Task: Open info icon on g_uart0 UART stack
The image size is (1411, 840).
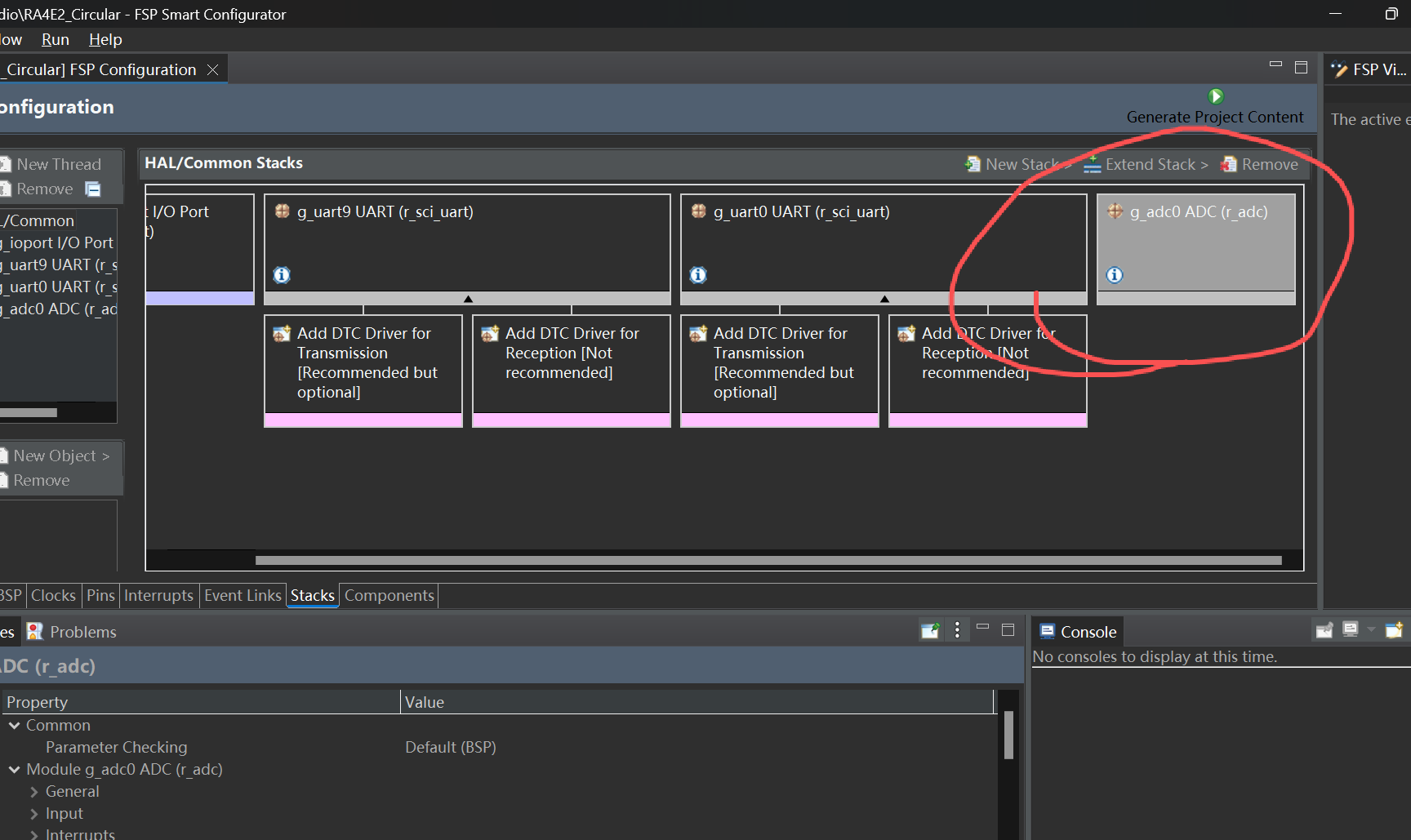Action: coord(698,275)
